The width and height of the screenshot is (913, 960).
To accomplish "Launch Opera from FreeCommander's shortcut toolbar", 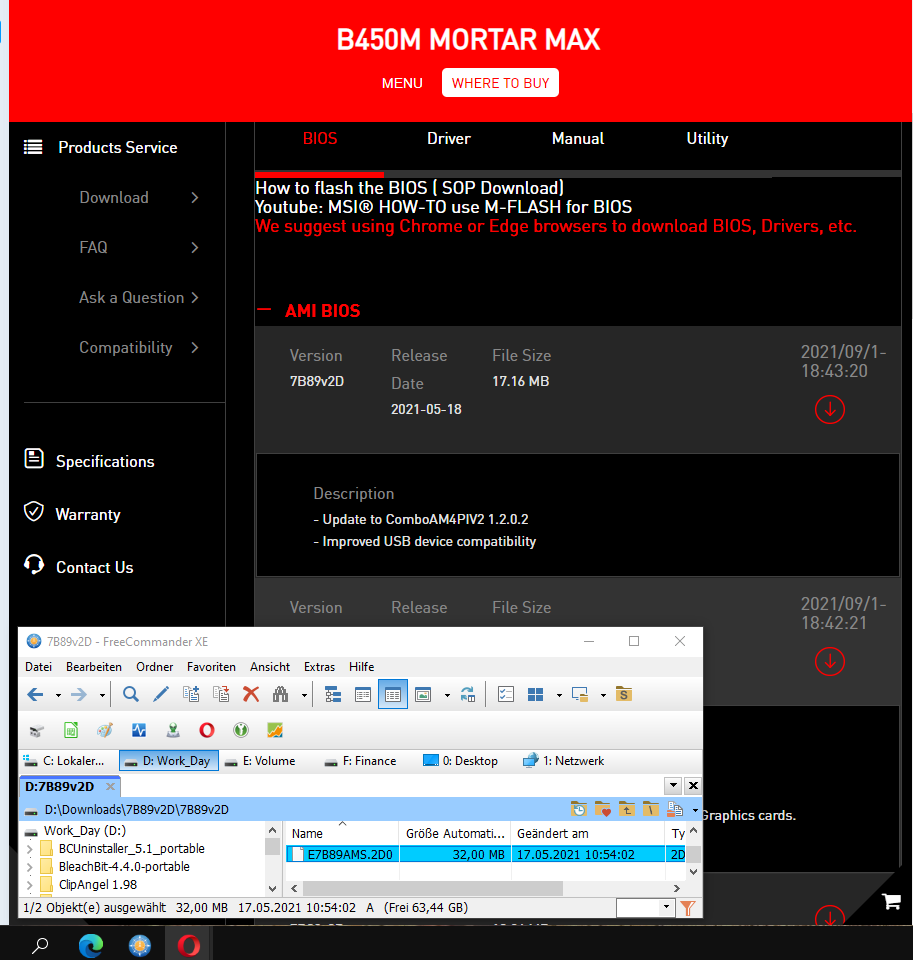I will click(207, 730).
